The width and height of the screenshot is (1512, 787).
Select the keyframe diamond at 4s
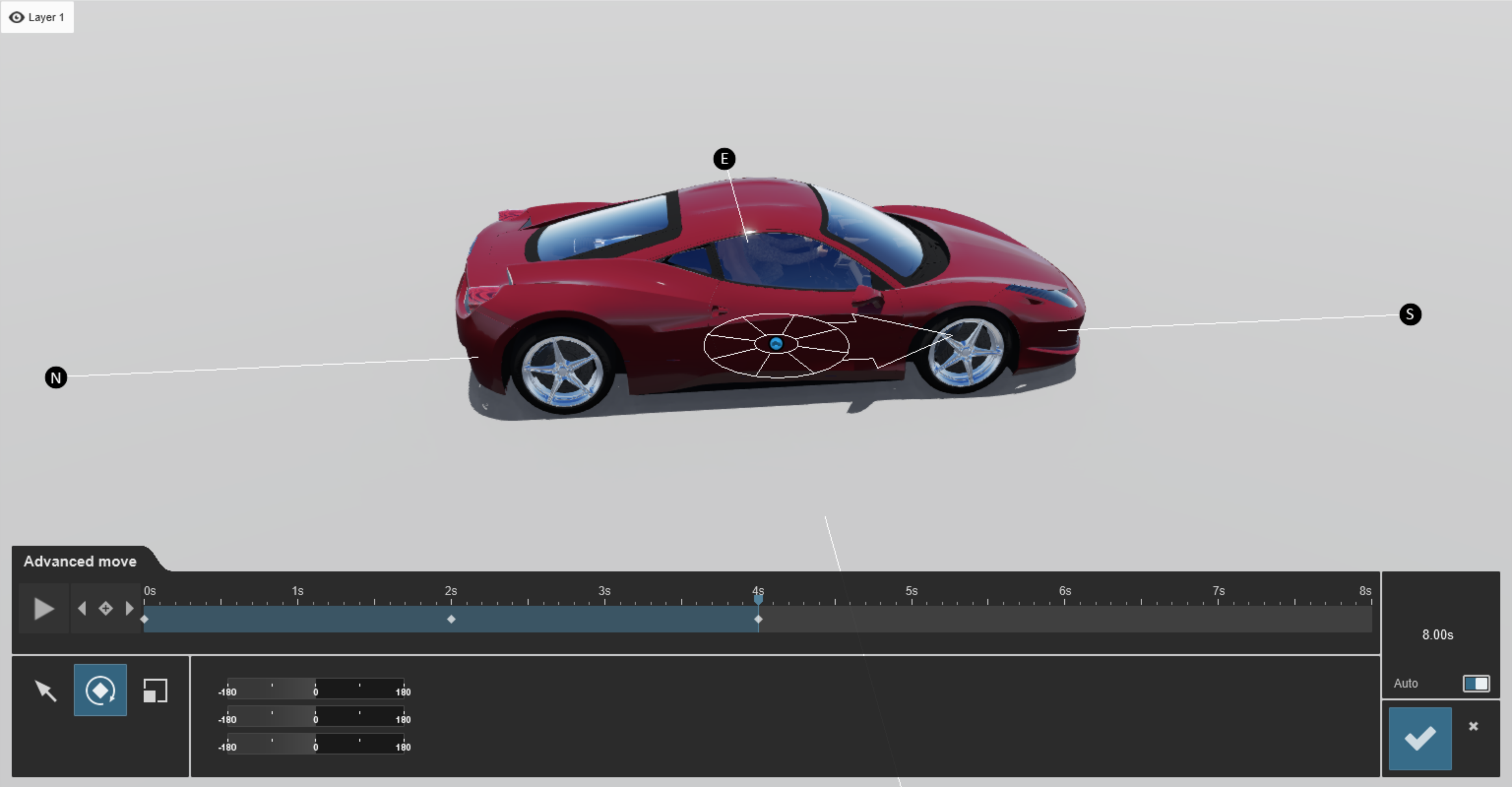point(758,619)
